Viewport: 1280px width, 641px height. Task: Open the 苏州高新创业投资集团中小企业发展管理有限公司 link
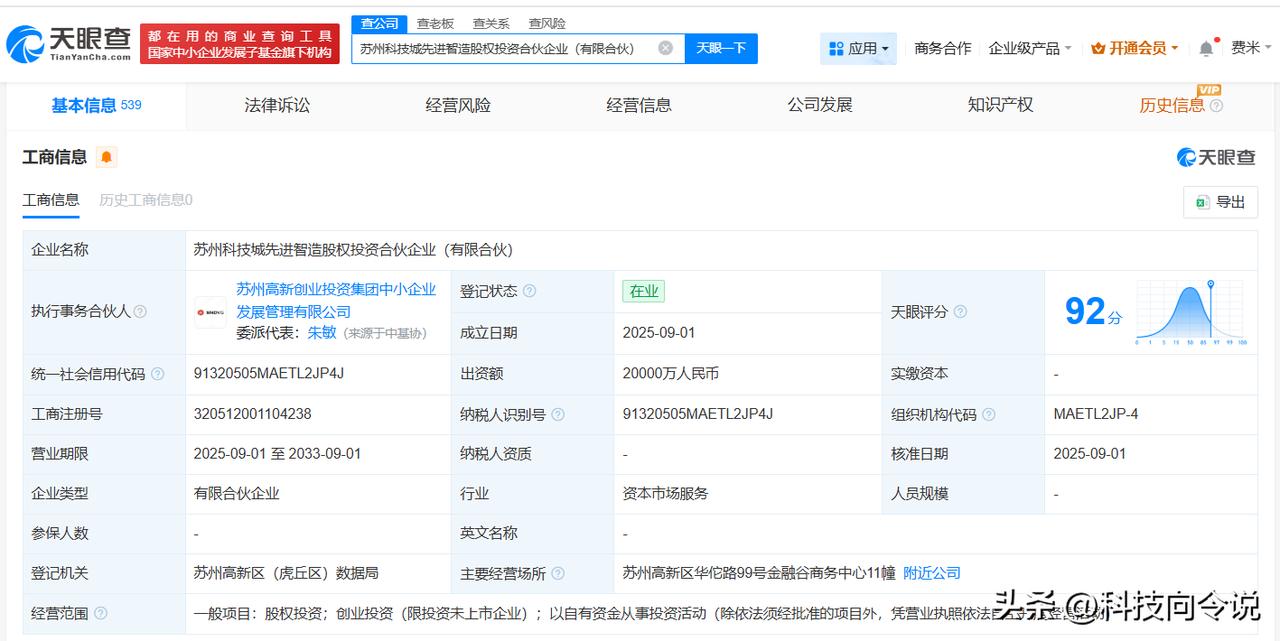336,300
